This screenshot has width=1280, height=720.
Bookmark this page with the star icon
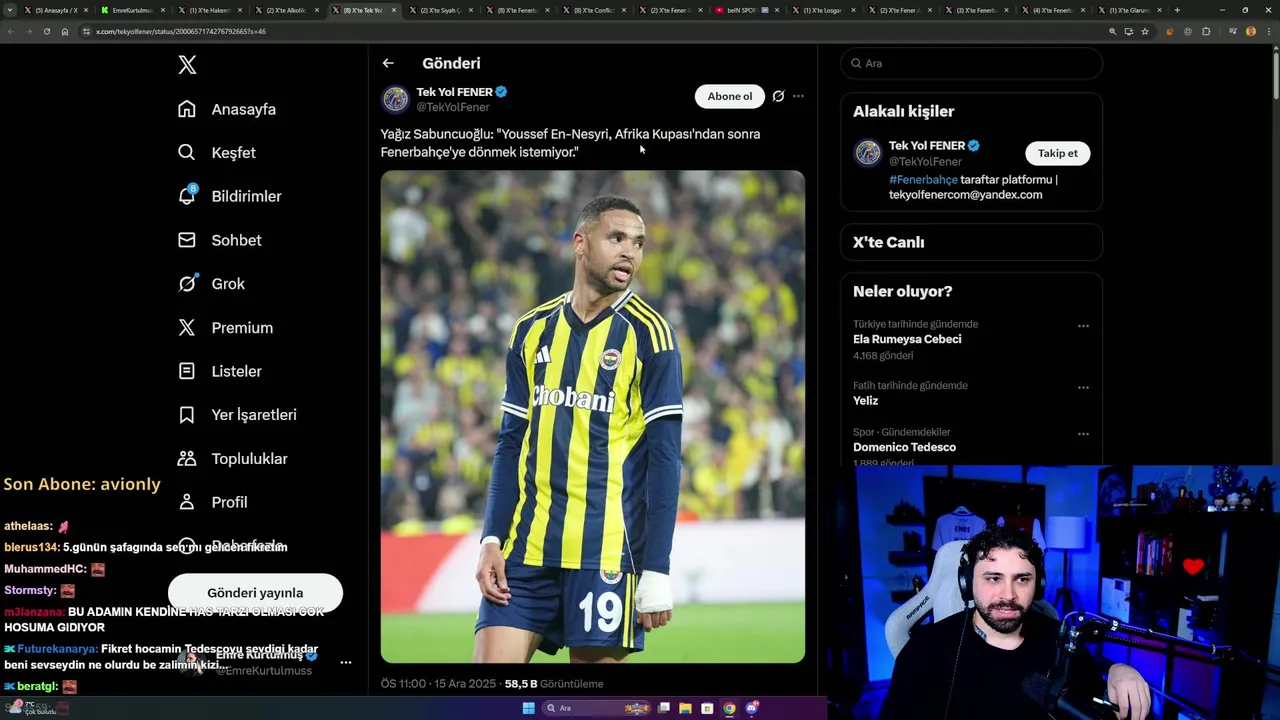[x=1145, y=31]
